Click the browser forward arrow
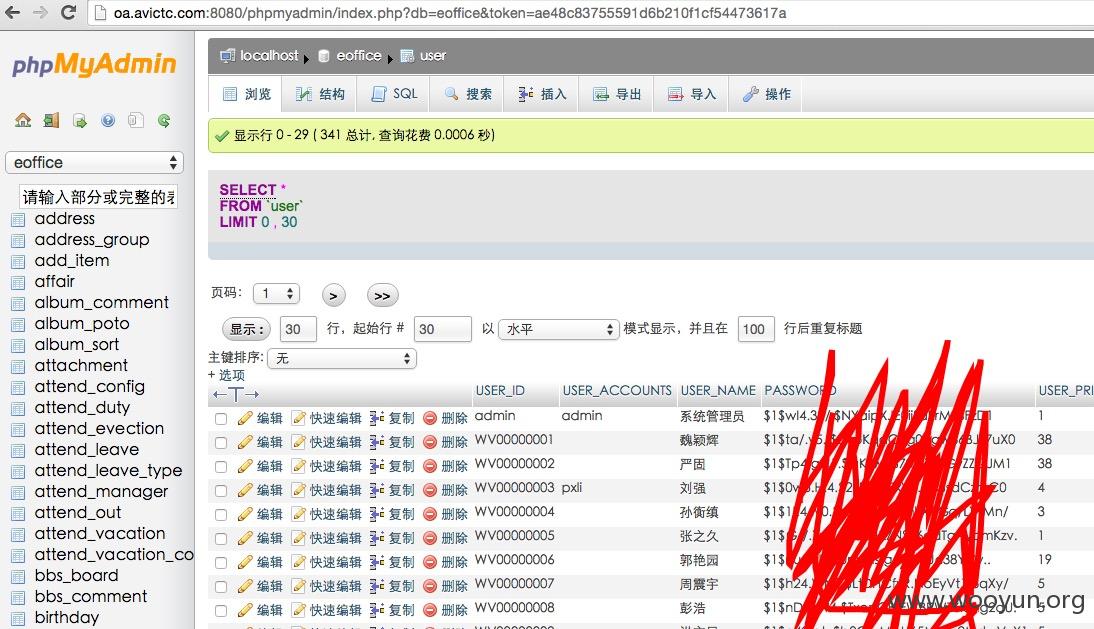1094x629 pixels. [40, 12]
